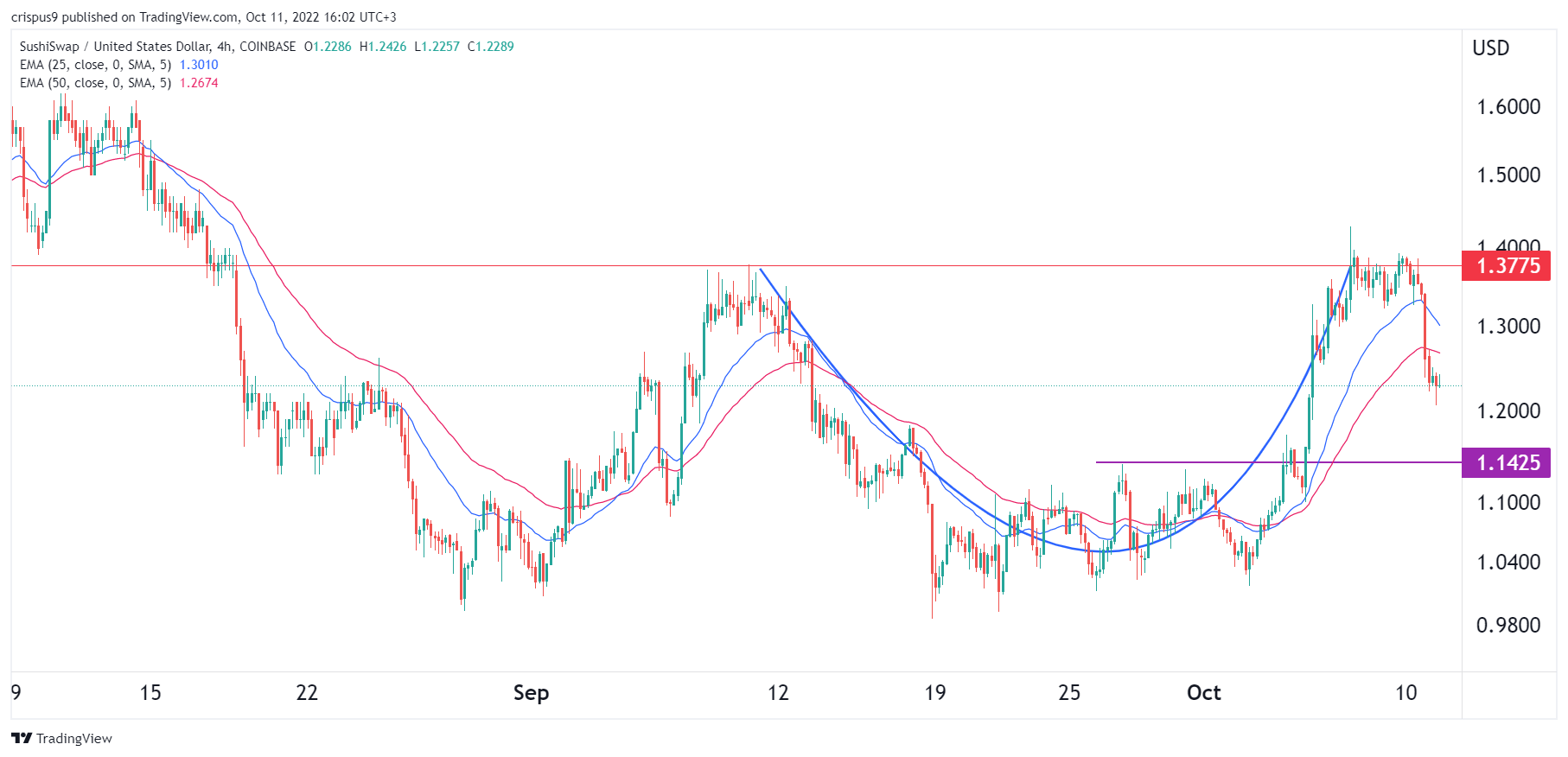Click the 1.5000 price axis value
1568x757 pixels.
[1508, 175]
